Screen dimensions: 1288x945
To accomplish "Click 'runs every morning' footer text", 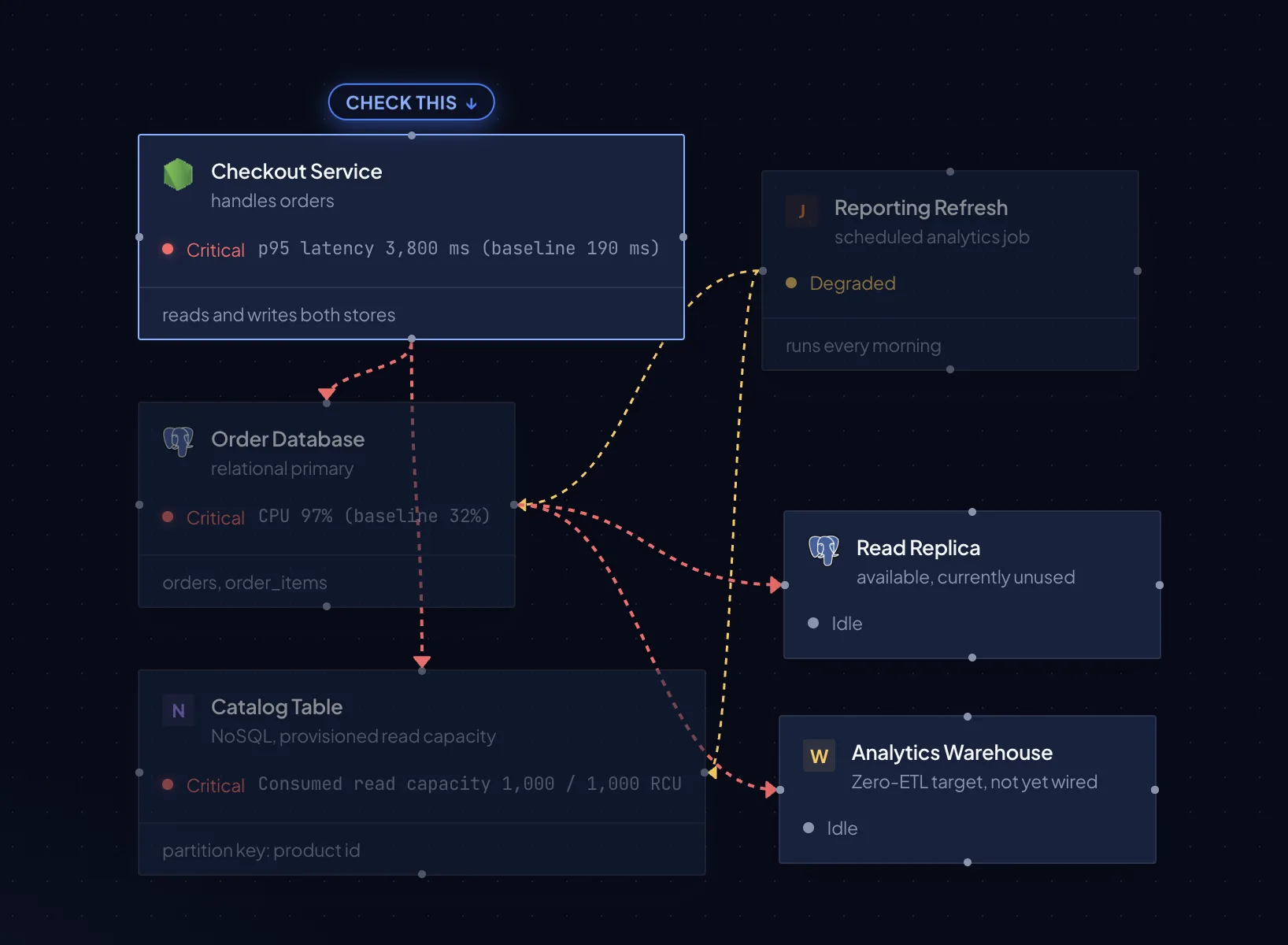I will pos(863,346).
